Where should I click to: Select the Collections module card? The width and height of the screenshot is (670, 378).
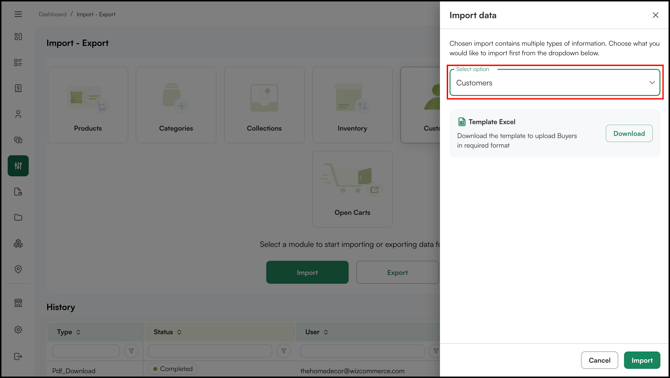click(x=264, y=105)
